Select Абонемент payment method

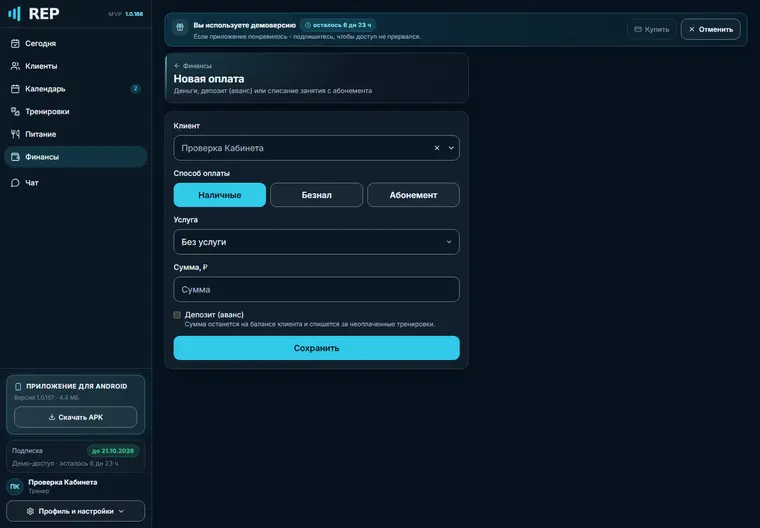tap(413, 195)
